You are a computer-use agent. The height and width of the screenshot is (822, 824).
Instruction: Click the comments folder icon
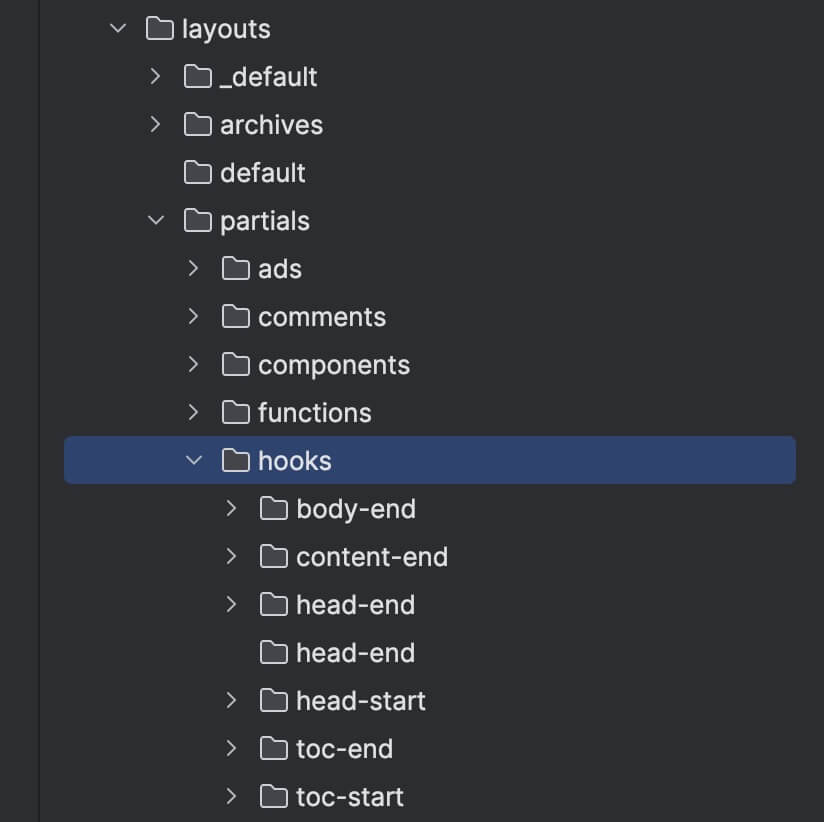(235, 316)
